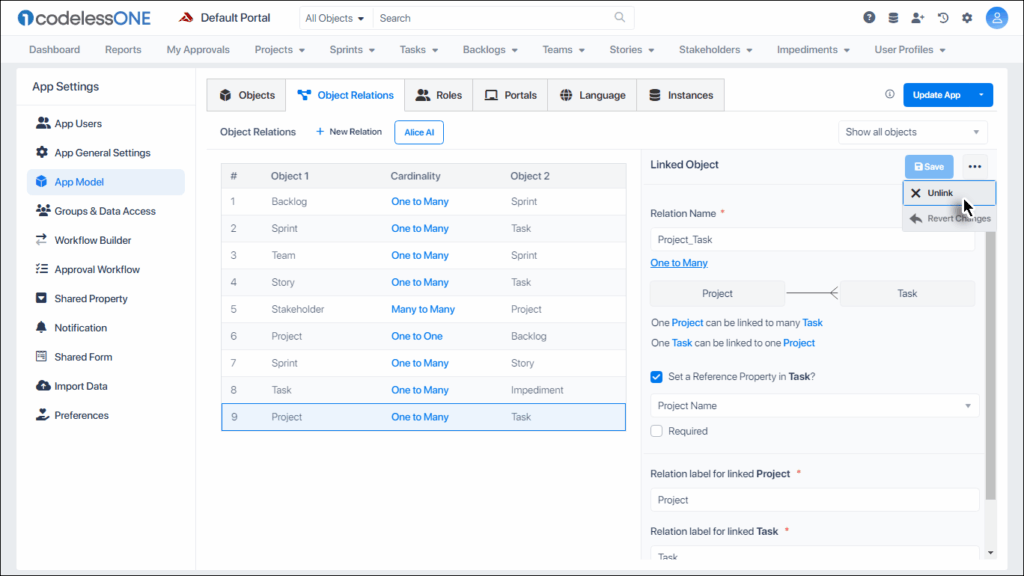Enable the Required checkbox
1024x576 pixels.
pyautogui.click(x=657, y=431)
